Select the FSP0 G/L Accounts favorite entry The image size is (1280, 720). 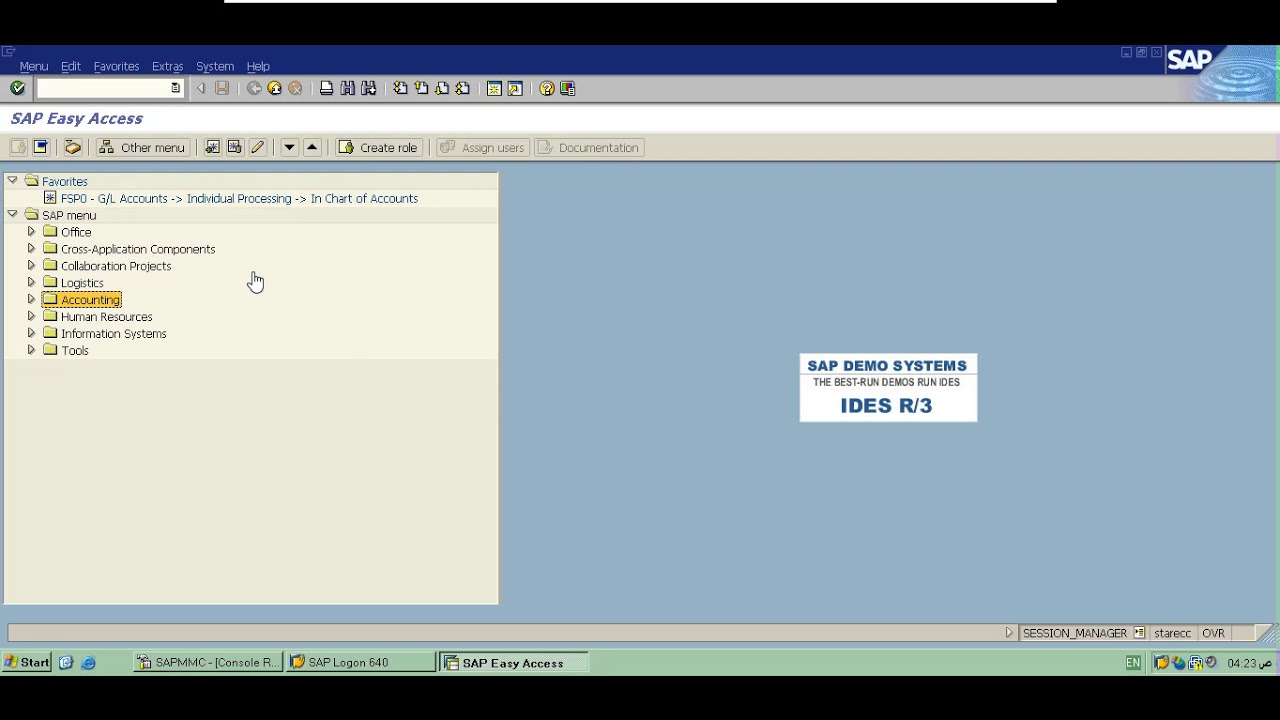[x=239, y=198]
